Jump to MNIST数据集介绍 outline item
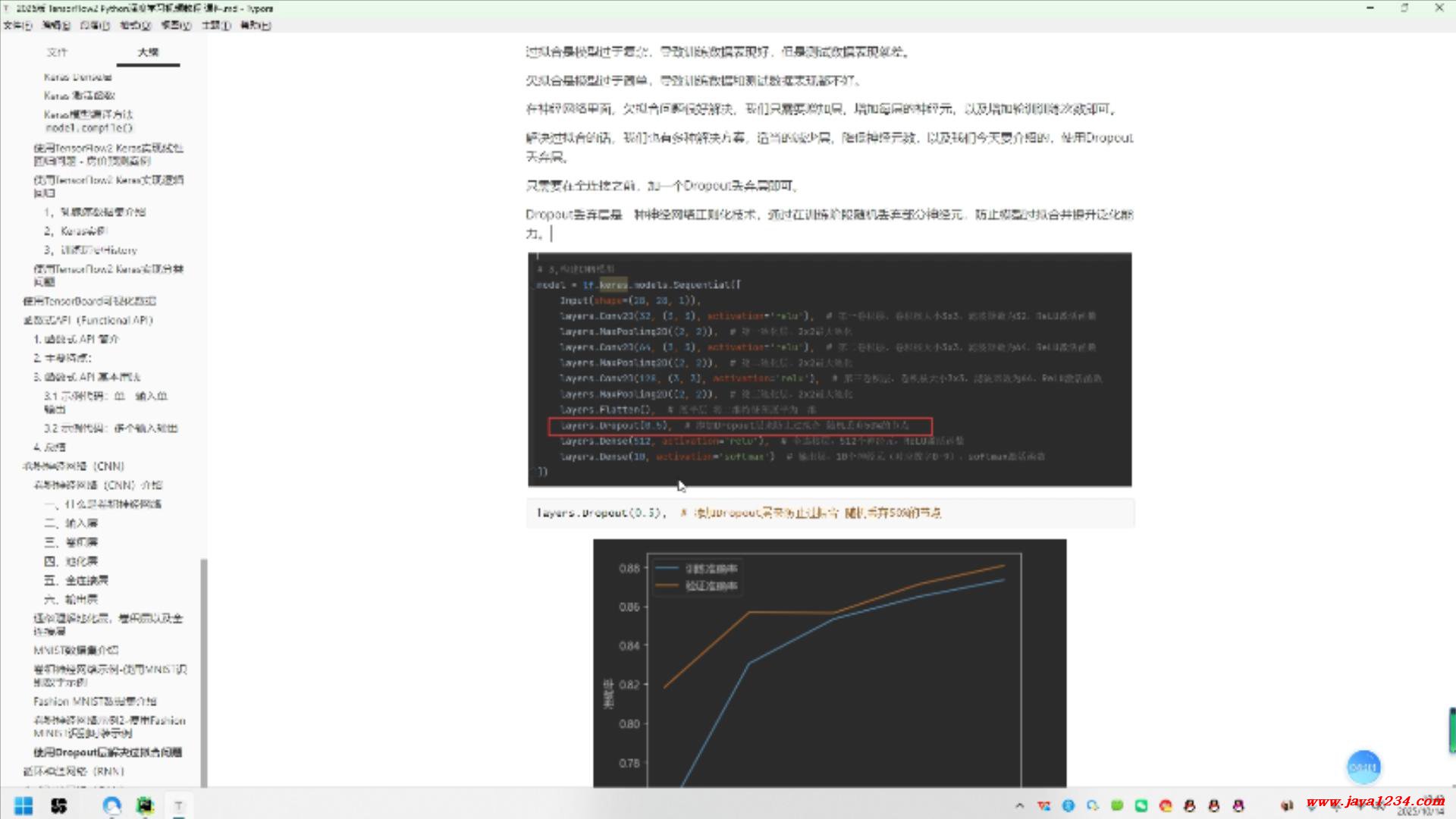The width and height of the screenshot is (1456, 819). tap(76, 650)
